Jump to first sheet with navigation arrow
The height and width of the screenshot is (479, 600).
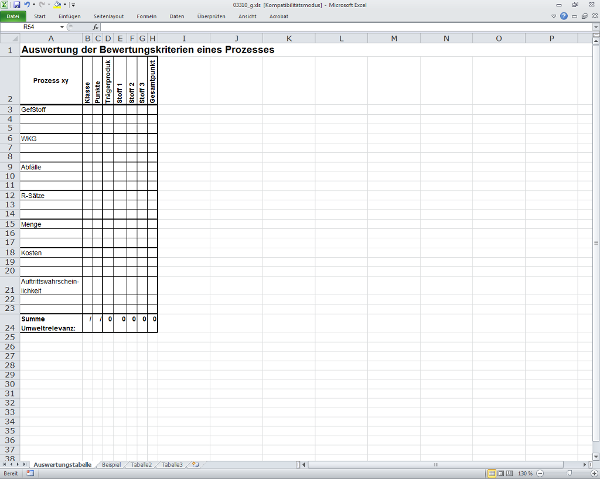point(5,465)
